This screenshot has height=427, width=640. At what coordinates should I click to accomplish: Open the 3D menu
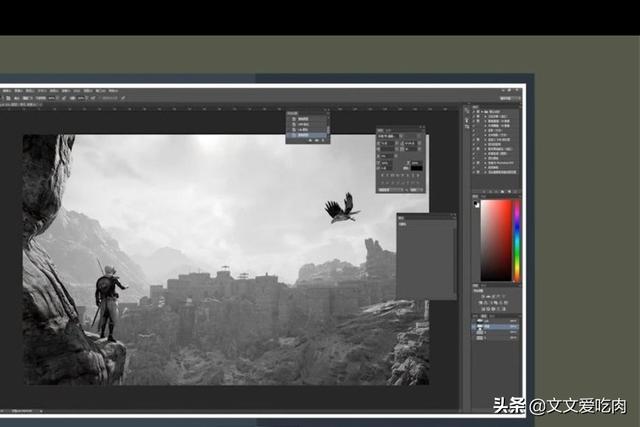tap(77, 91)
